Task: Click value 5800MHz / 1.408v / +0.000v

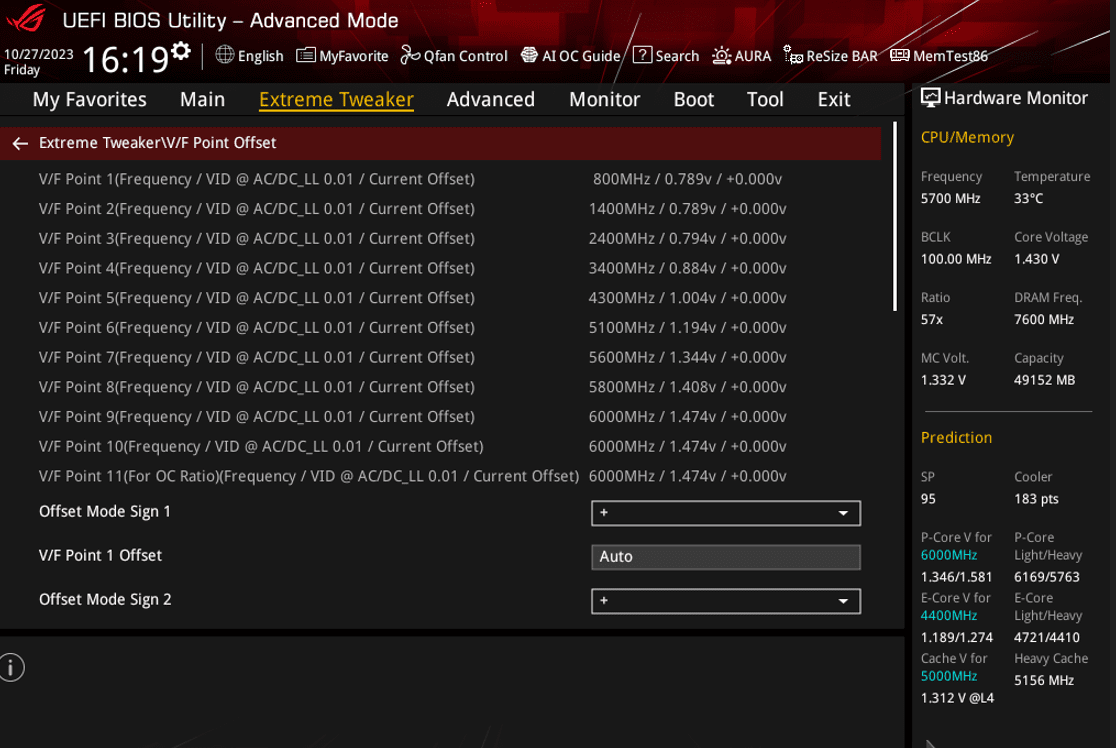Action: click(x=688, y=387)
